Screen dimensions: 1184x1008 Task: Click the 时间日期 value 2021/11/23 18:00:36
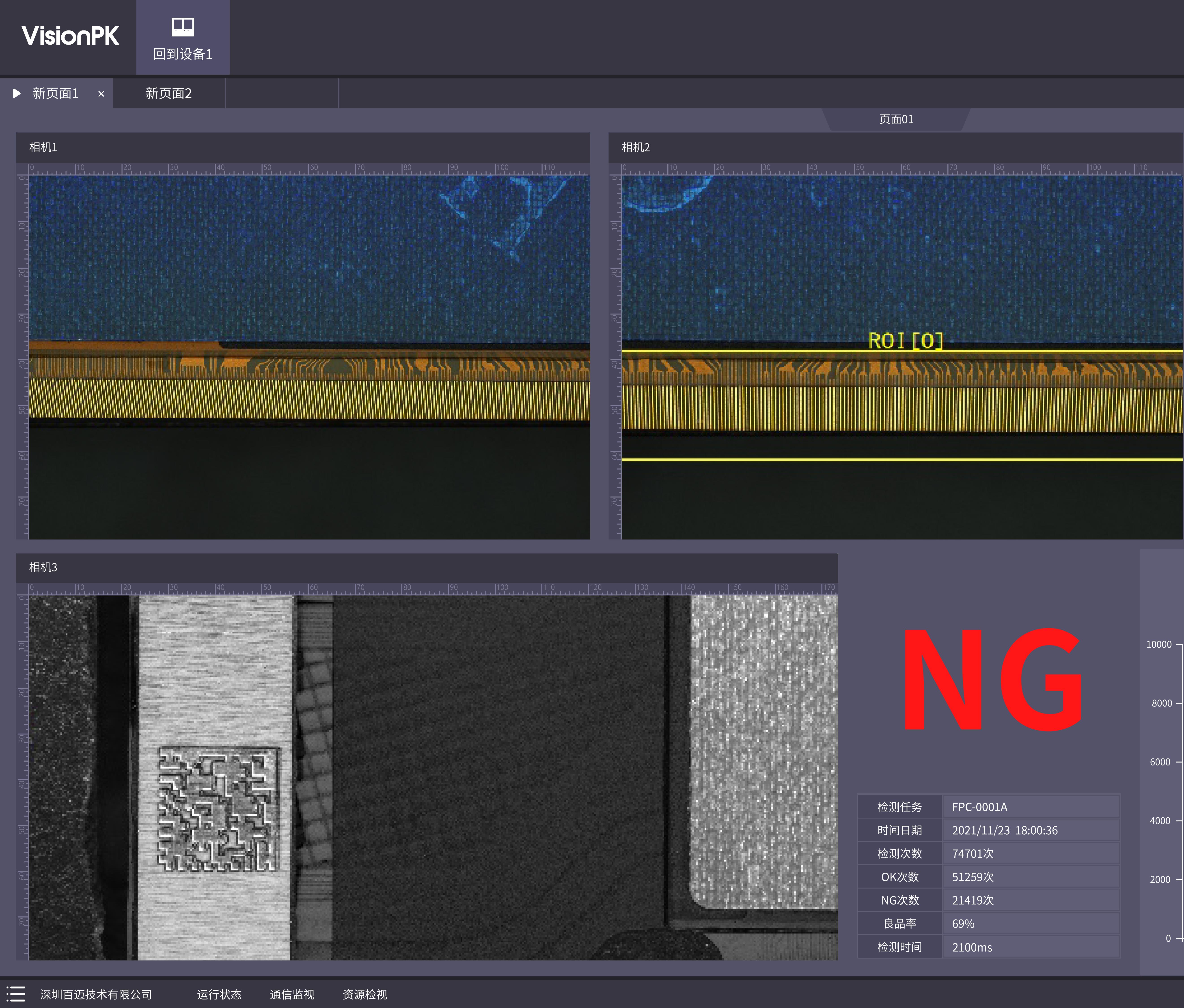tap(1005, 830)
